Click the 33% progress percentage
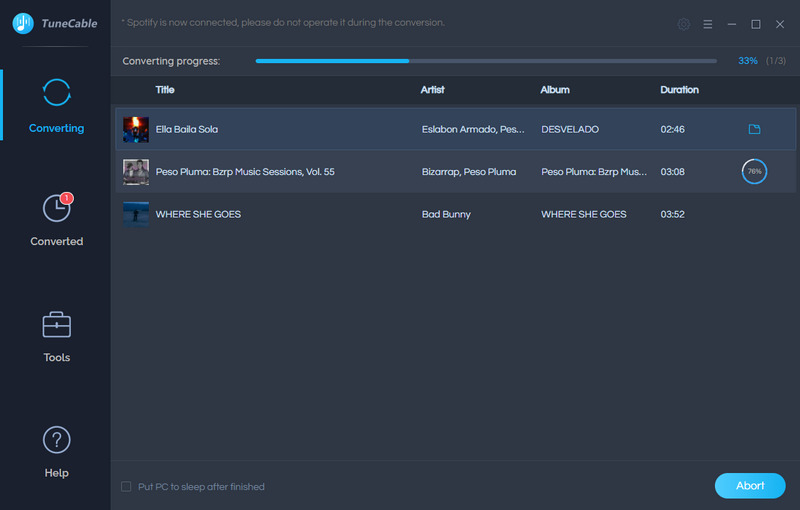800x510 pixels. (x=747, y=61)
